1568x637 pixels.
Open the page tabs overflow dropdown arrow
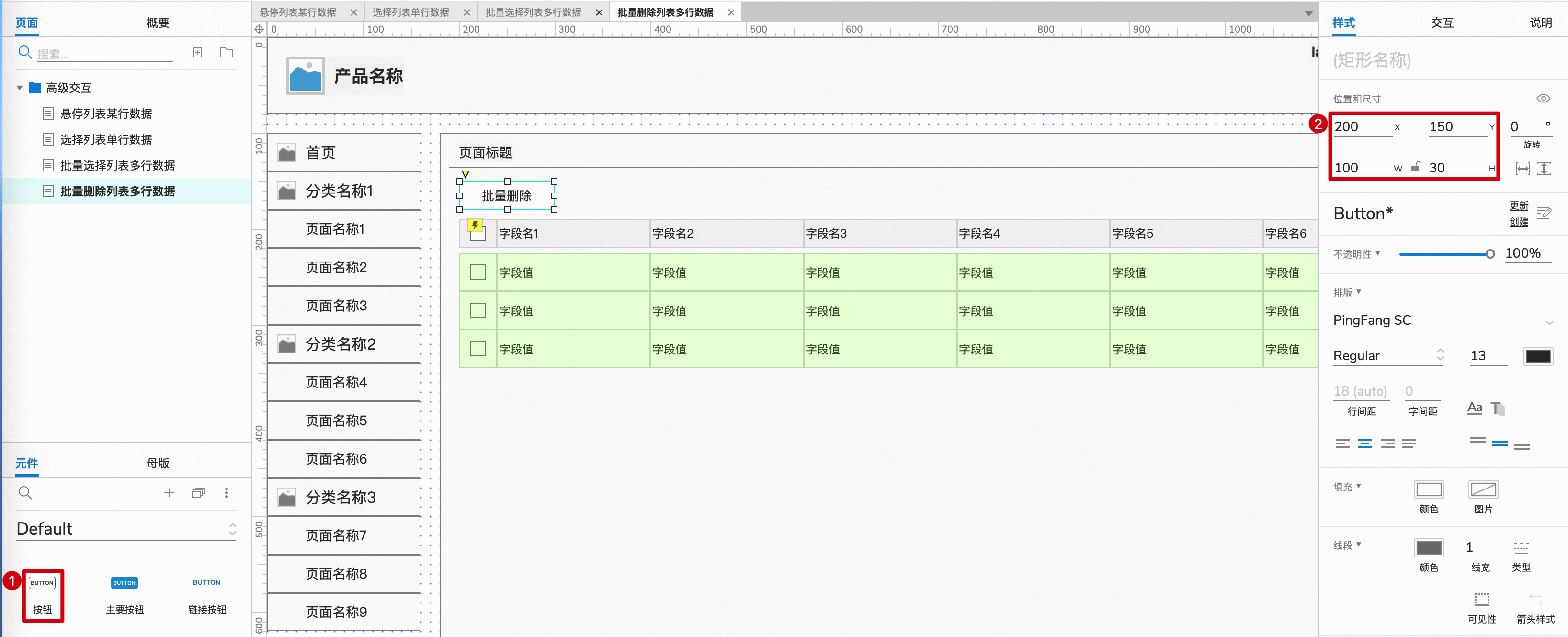[1308, 13]
